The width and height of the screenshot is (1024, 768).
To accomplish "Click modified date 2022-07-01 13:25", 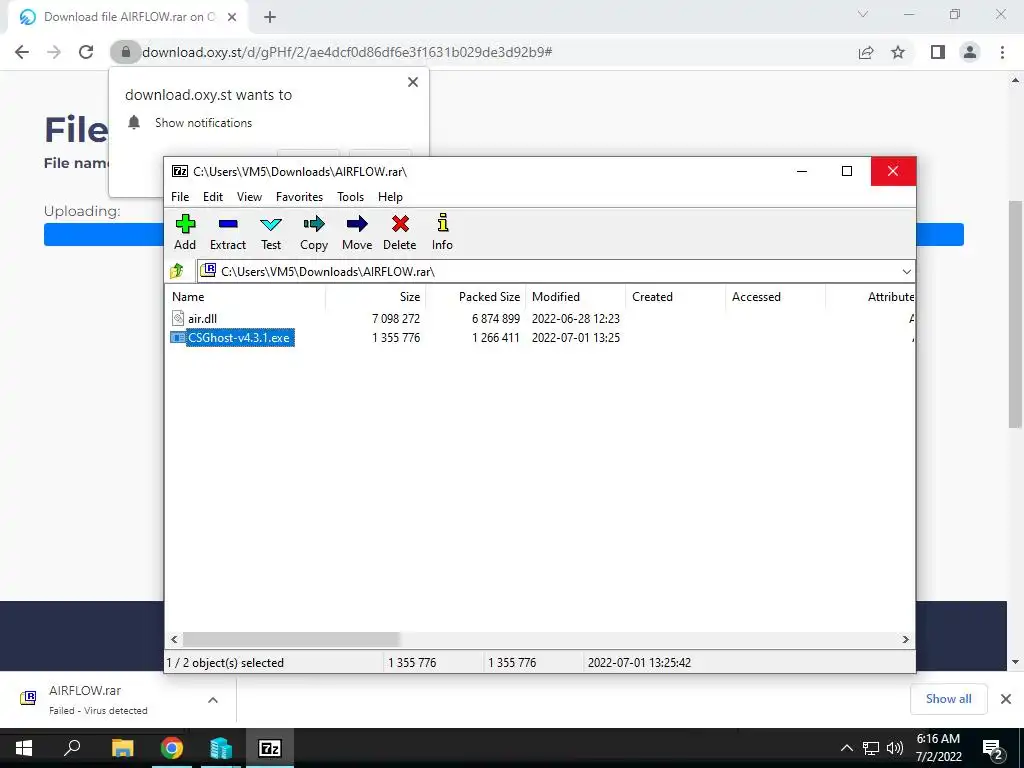I will coord(576,338).
